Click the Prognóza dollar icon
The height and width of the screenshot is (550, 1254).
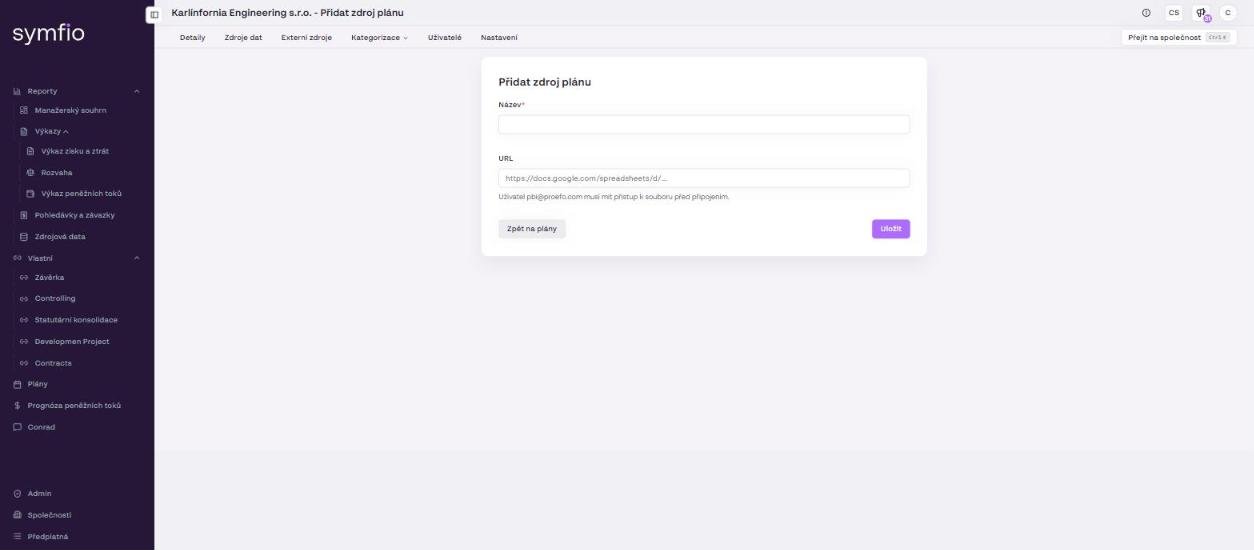tap(17, 405)
